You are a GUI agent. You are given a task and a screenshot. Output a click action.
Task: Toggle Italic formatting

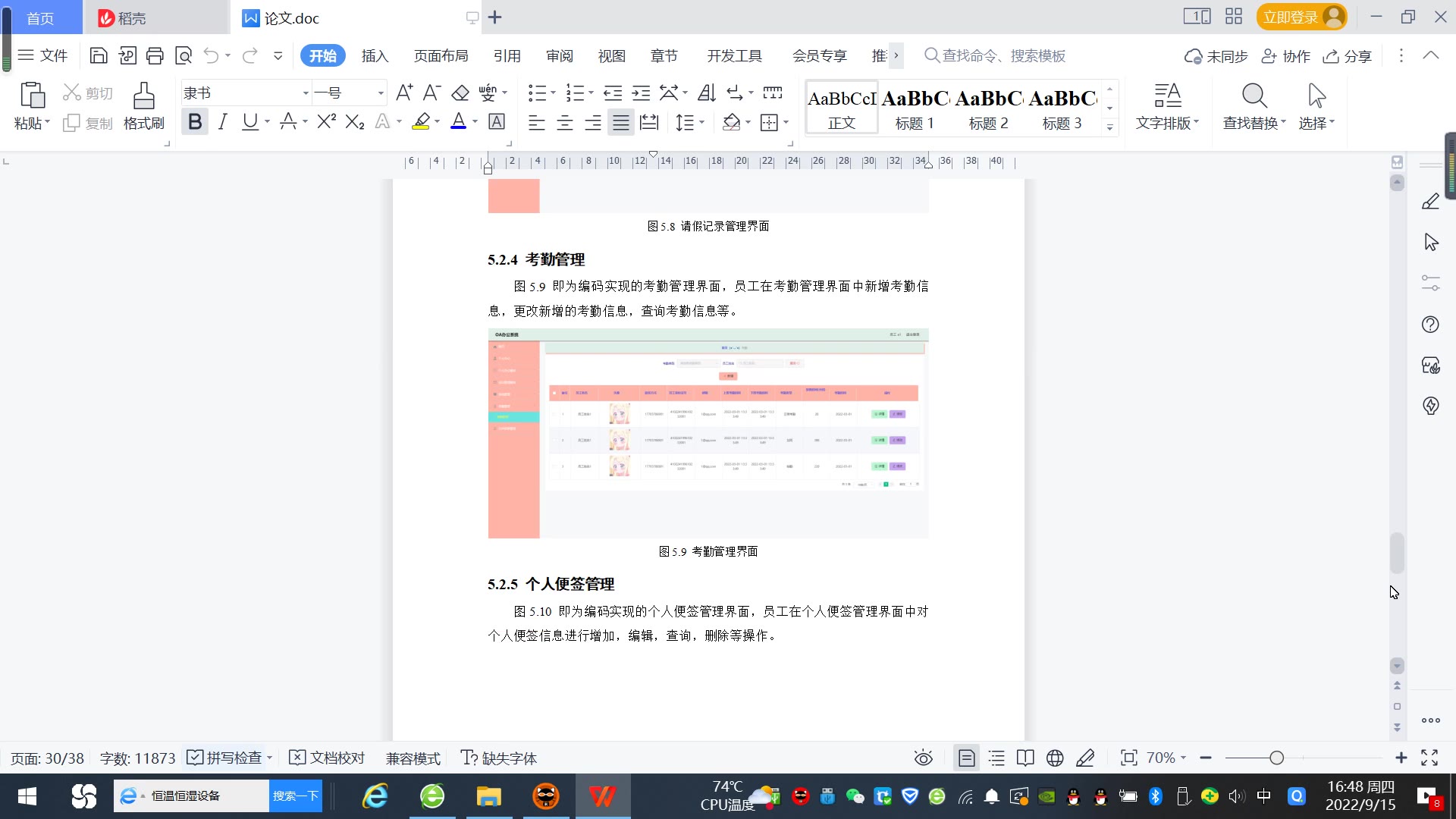pyautogui.click(x=222, y=121)
